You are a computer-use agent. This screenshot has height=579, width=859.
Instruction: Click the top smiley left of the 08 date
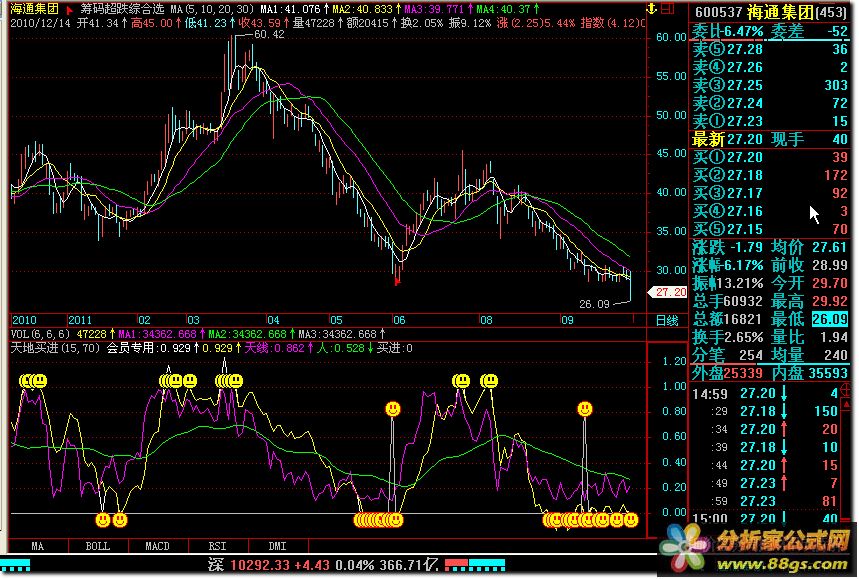coord(461,380)
